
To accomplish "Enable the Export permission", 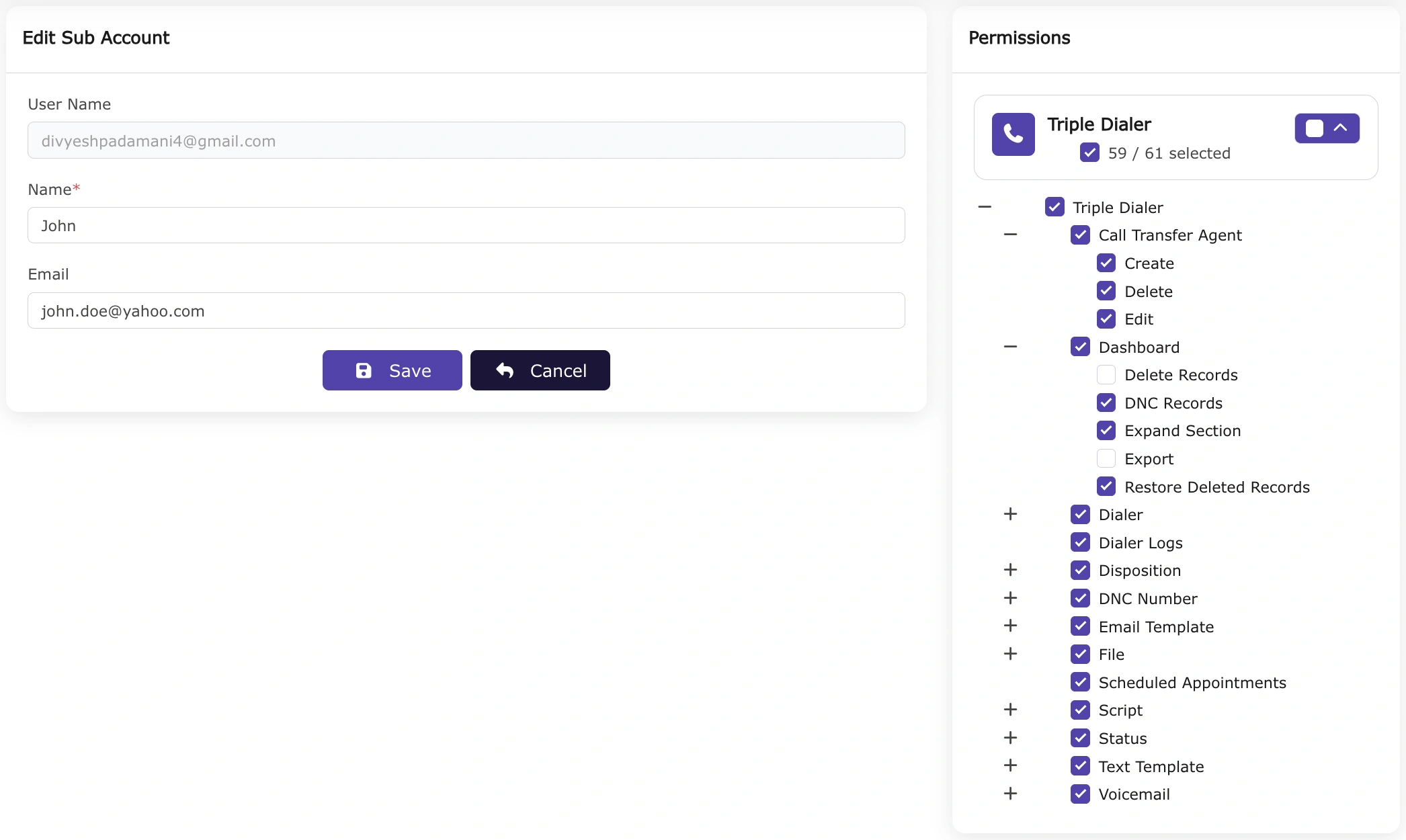I will coord(1106,458).
